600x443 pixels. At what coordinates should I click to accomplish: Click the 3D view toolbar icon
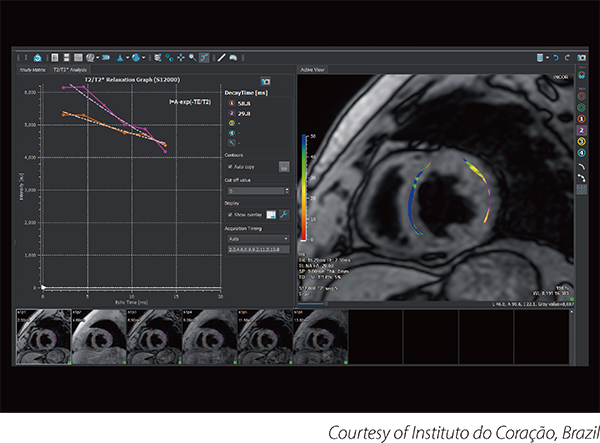[106, 57]
